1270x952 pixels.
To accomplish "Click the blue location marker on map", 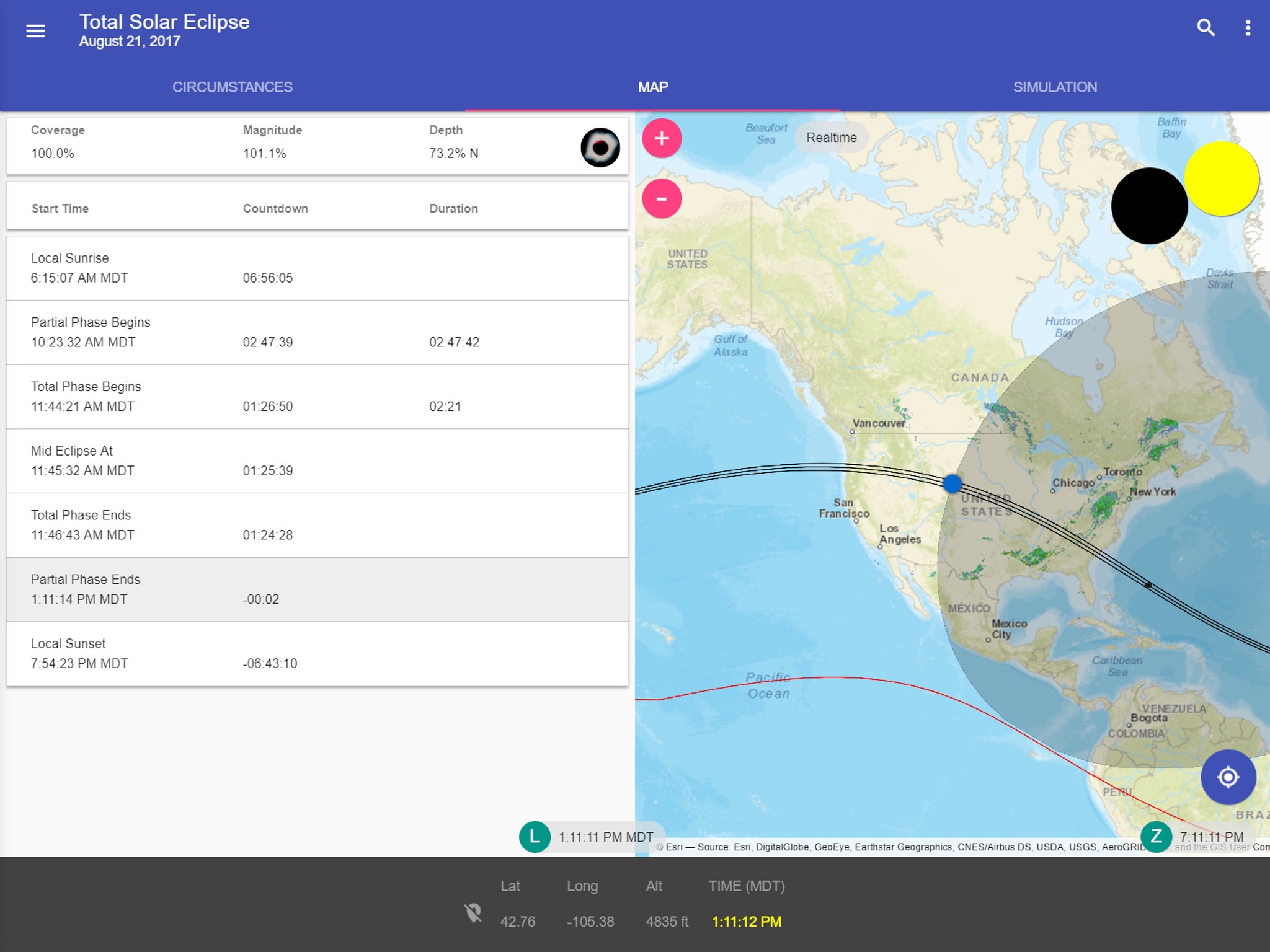I will point(952,483).
